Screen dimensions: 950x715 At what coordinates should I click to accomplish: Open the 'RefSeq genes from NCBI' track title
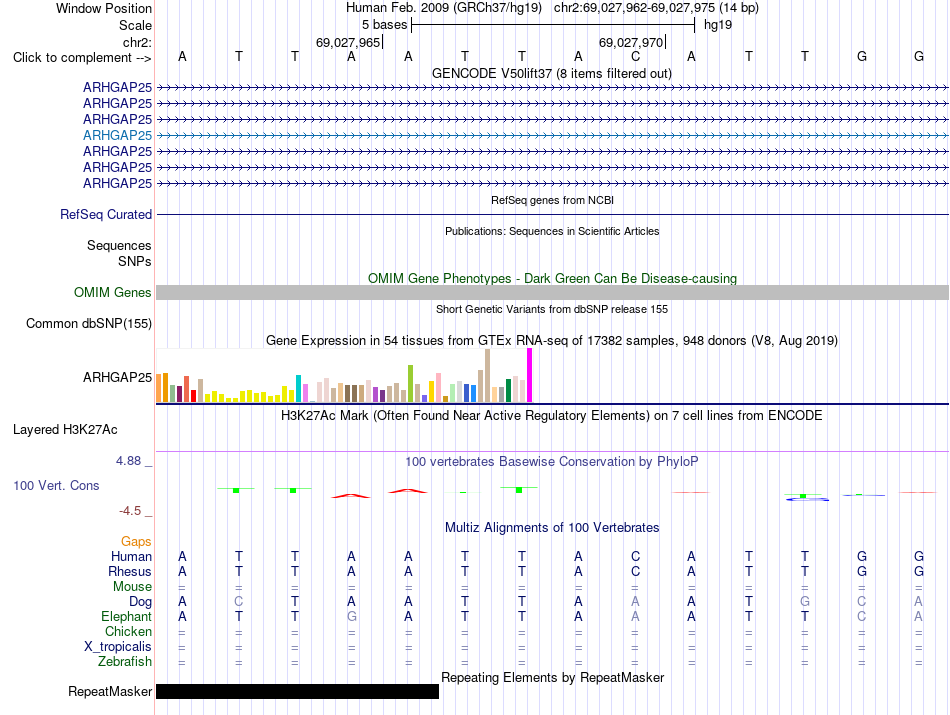(552, 200)
